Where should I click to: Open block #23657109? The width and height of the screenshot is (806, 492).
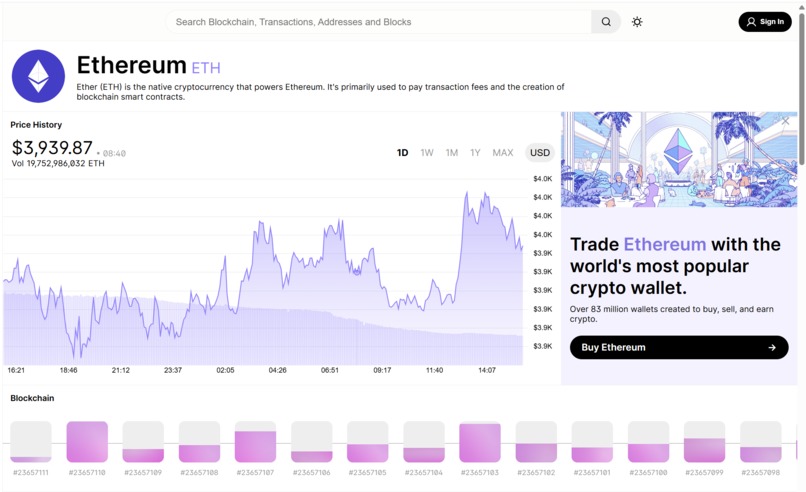[x=143, y=442]
